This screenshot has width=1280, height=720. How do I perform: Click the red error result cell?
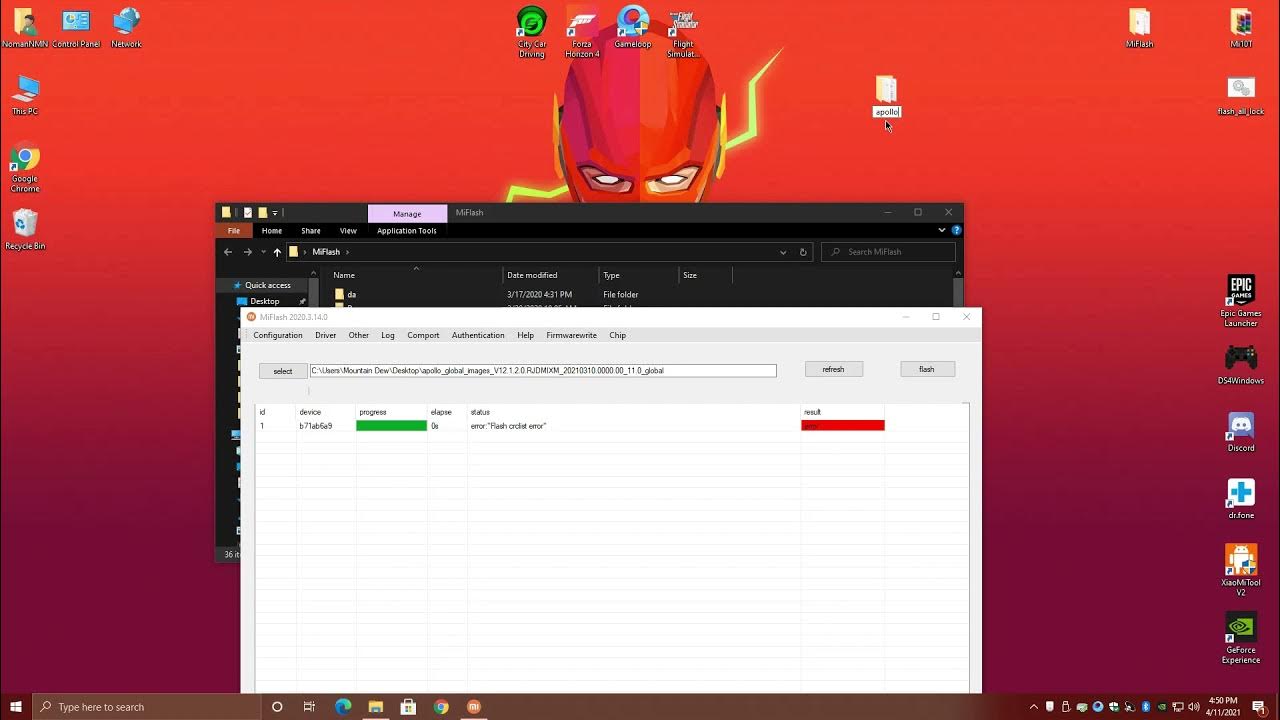843,426
